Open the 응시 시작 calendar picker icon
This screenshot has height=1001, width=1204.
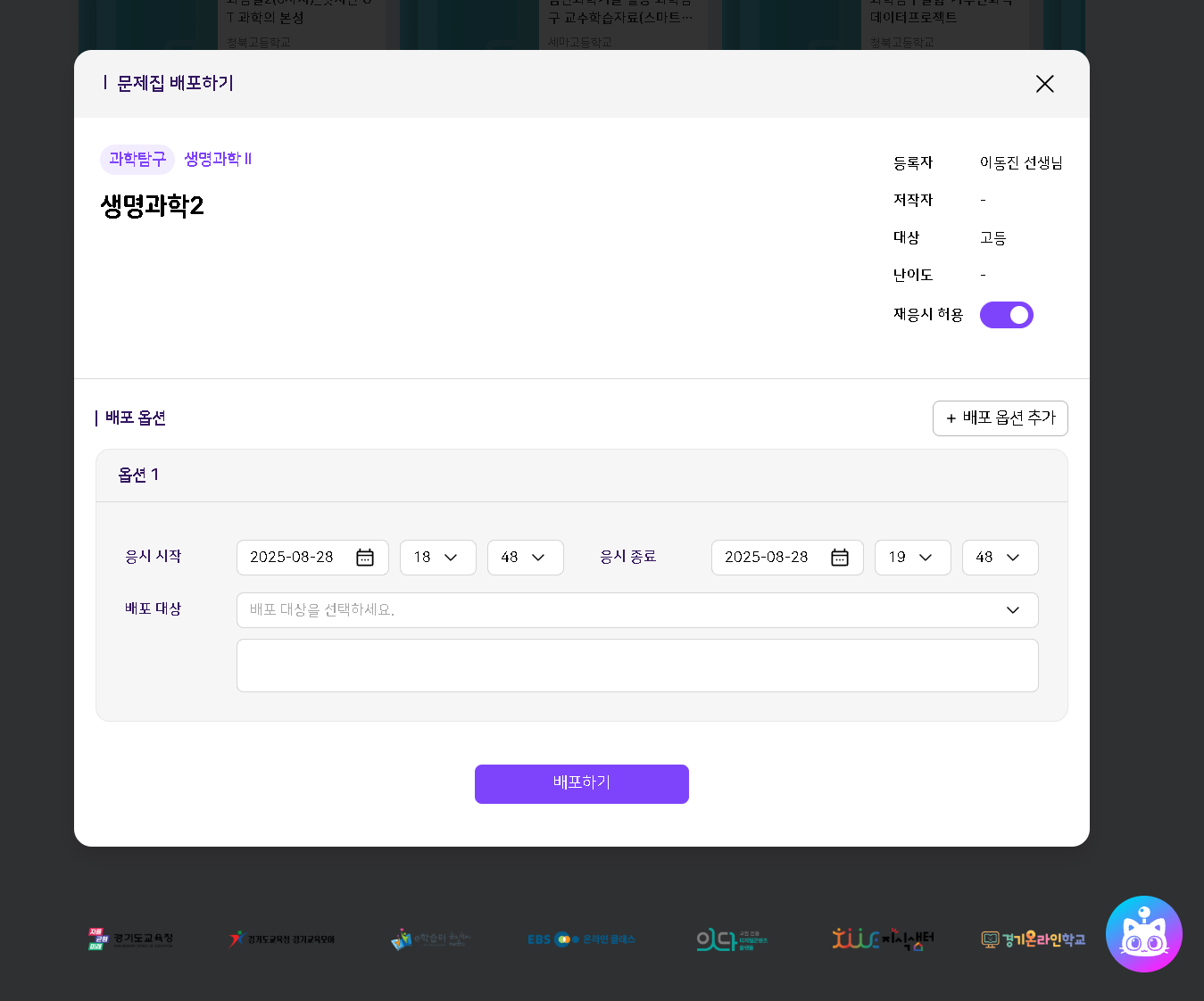[365, 558]
